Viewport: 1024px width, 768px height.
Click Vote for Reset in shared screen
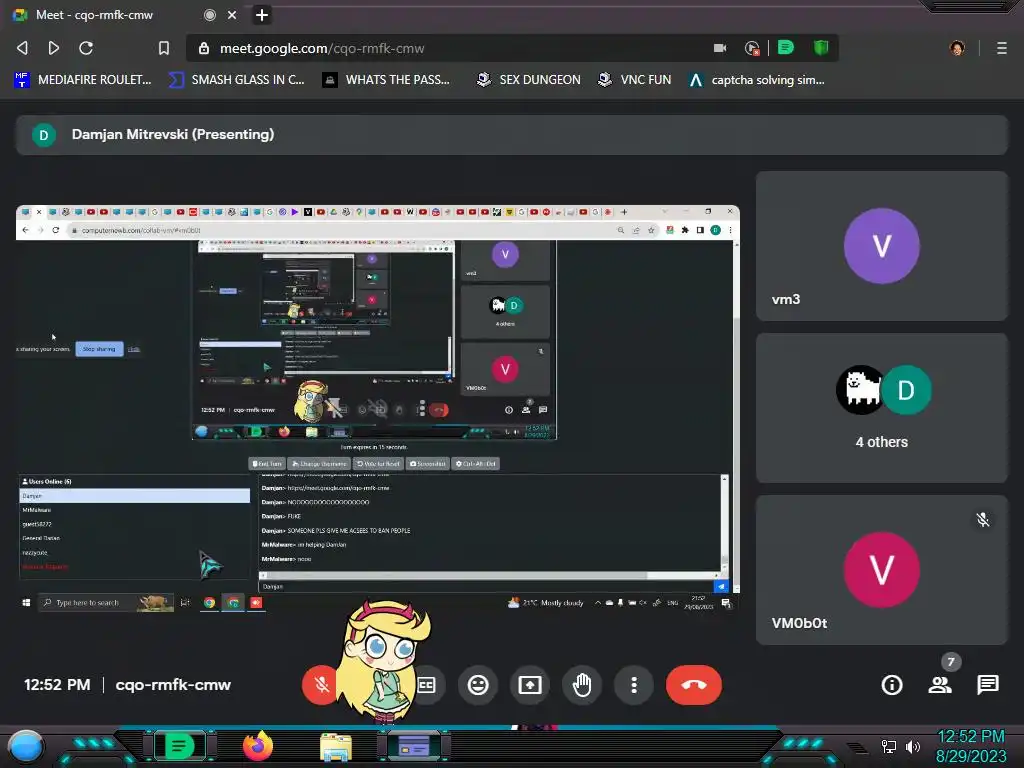378,464
